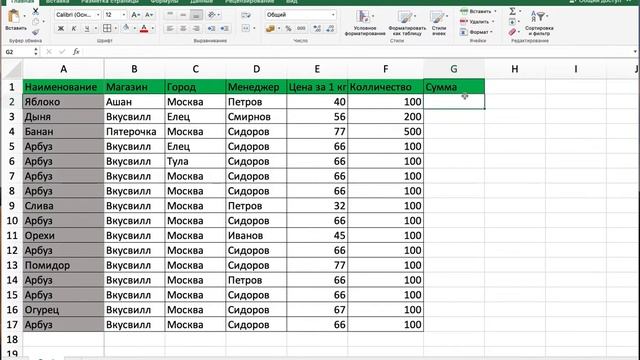
Task: Toggle align text right
Action: (x=196, y=28)
